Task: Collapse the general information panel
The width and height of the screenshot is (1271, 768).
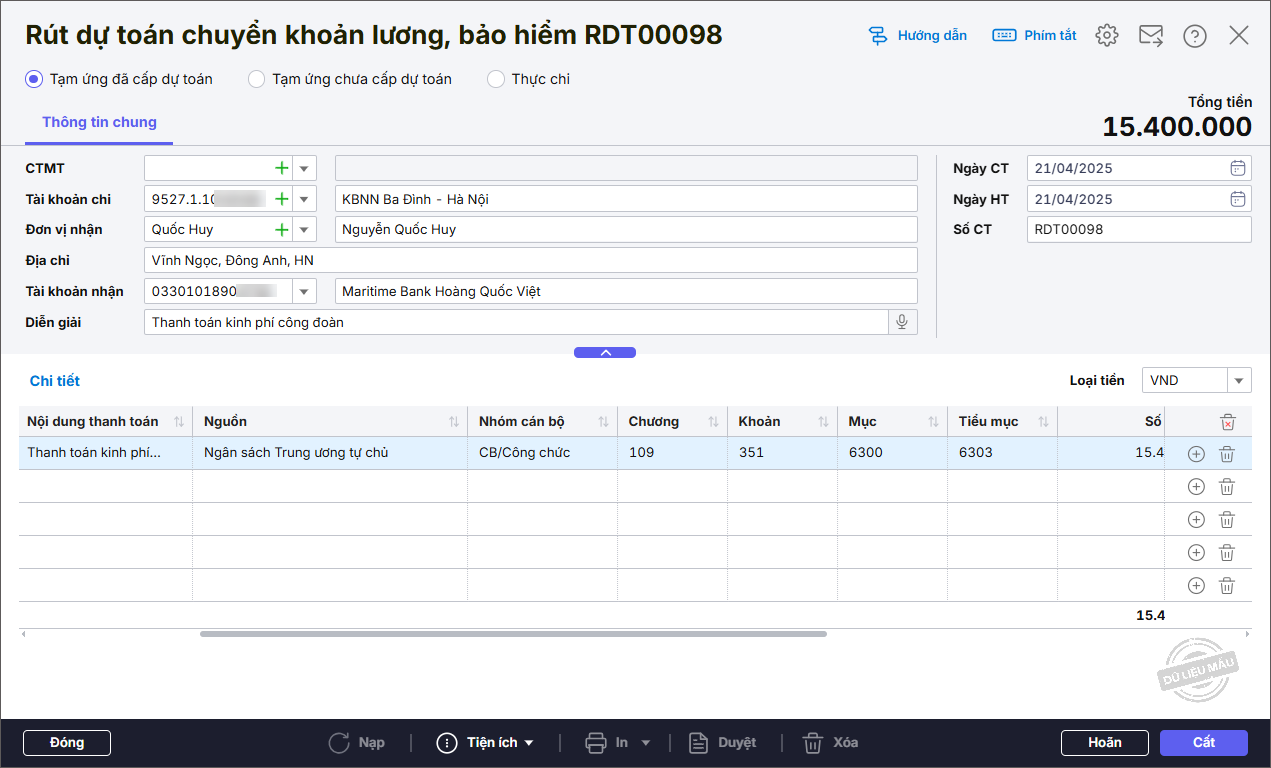Action: (x=604, y=352)
